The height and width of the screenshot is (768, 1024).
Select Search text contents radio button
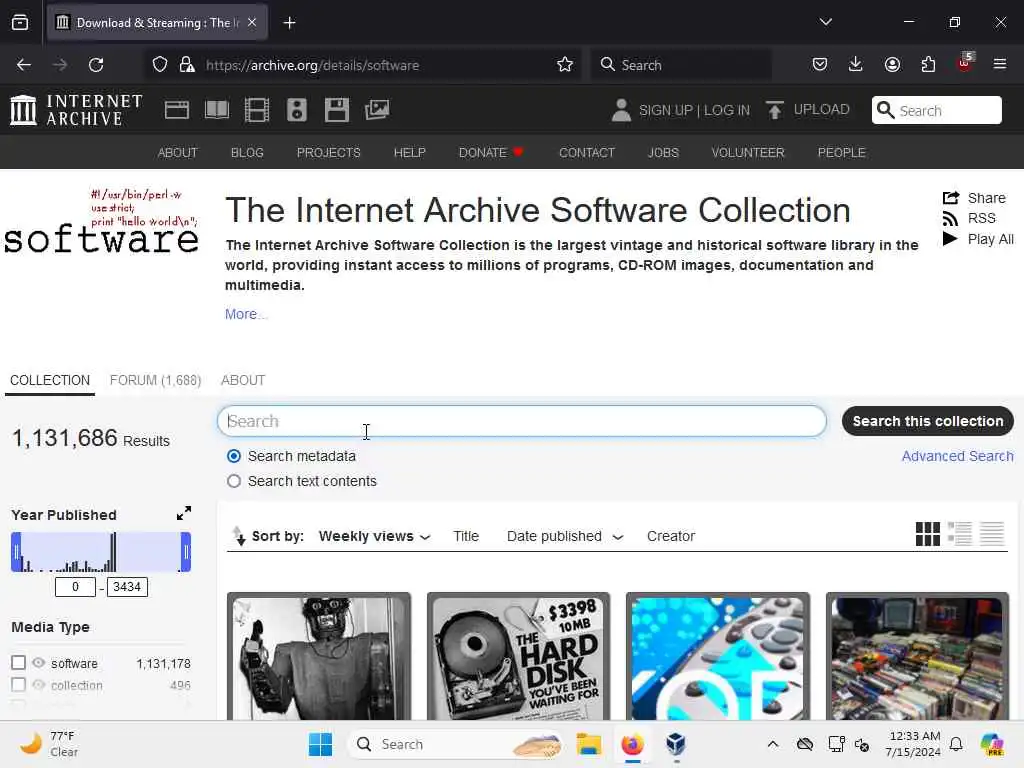coord(234,481)
